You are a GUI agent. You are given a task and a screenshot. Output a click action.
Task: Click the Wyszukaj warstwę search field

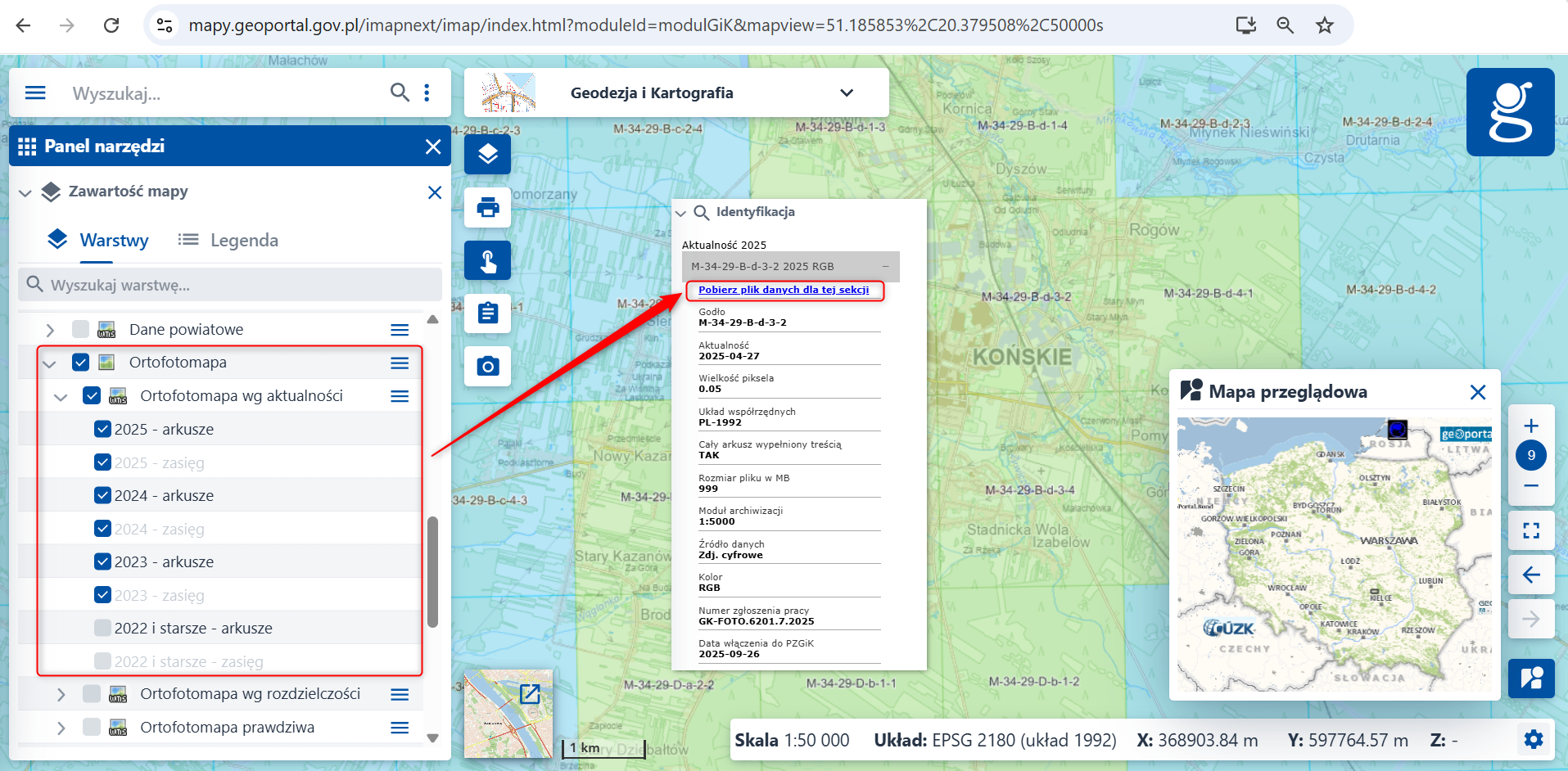[x=229, y=285]
